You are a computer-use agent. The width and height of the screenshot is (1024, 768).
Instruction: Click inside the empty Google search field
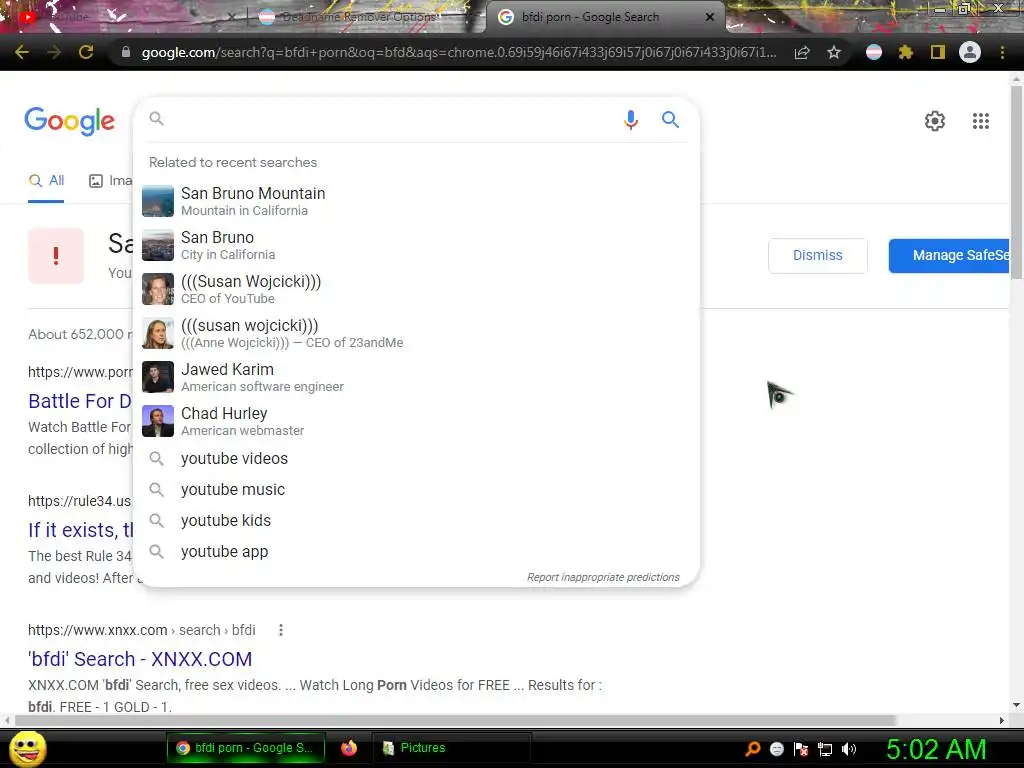[x=392, y=120]
